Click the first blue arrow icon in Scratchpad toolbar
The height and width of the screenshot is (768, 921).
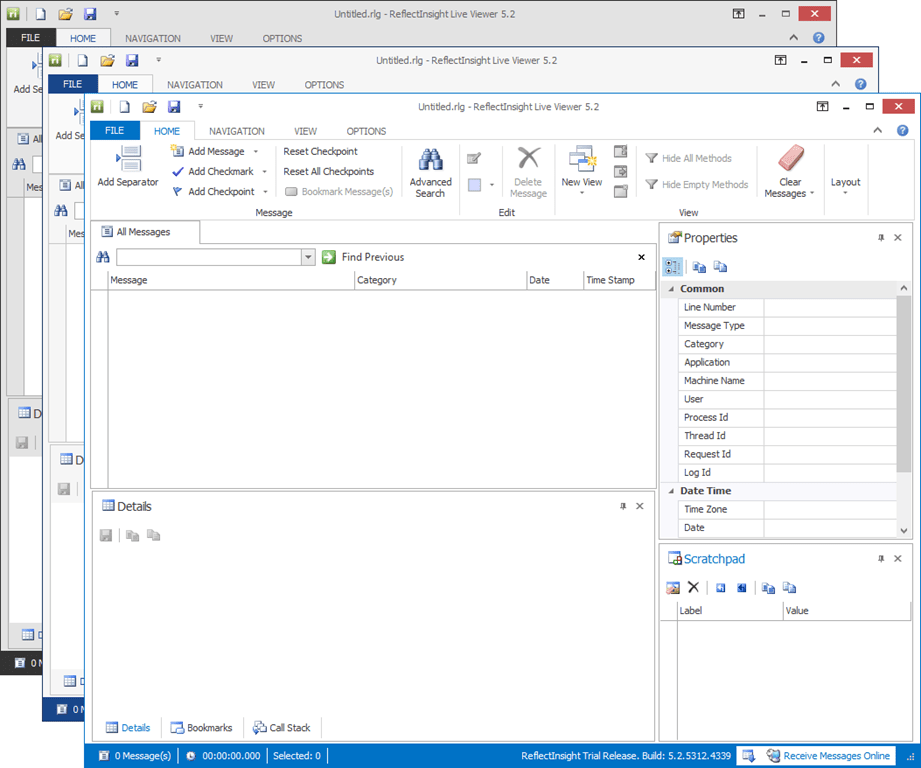click(721, 588)
